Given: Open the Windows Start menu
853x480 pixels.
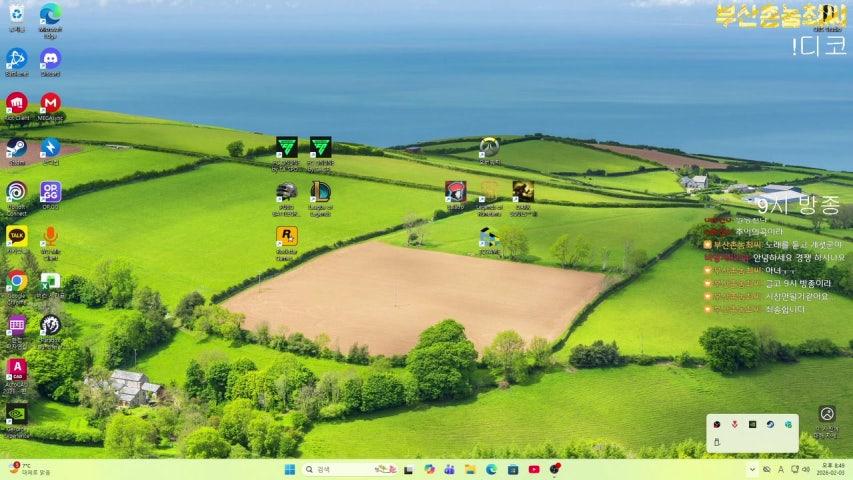Looking at the screenshot, I should click(x=289, y=469).
